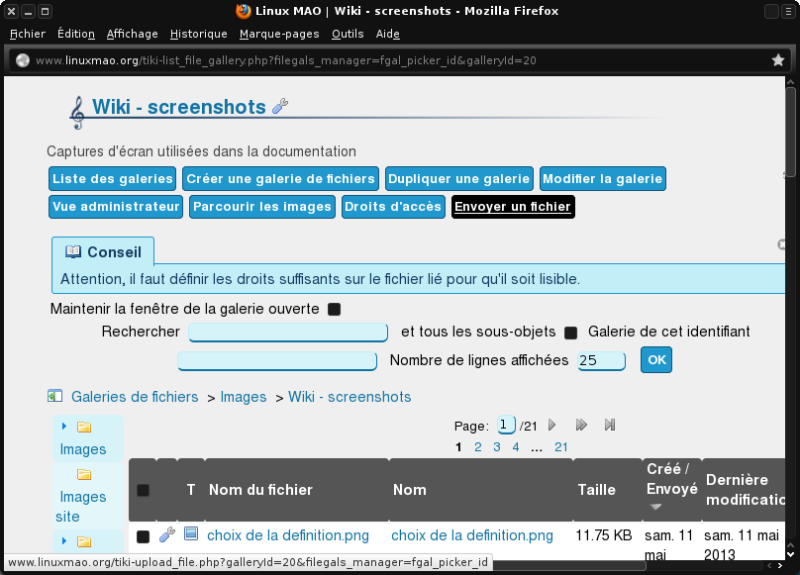This screenshot has width=800, height=575.
Task: Click the treble clef icon by the title
Action: 77,113
